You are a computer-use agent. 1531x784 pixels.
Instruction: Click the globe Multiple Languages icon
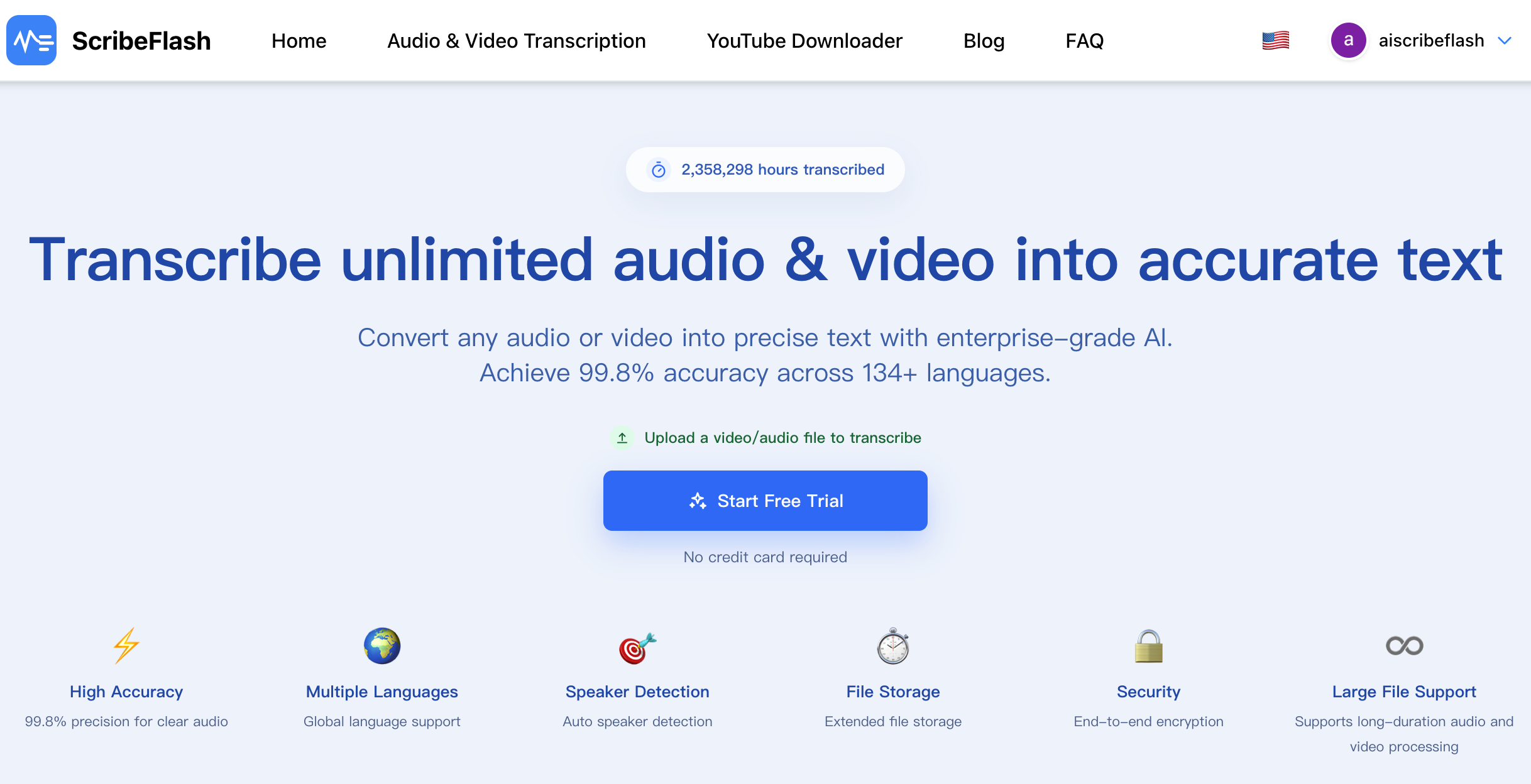coord(382,645)
